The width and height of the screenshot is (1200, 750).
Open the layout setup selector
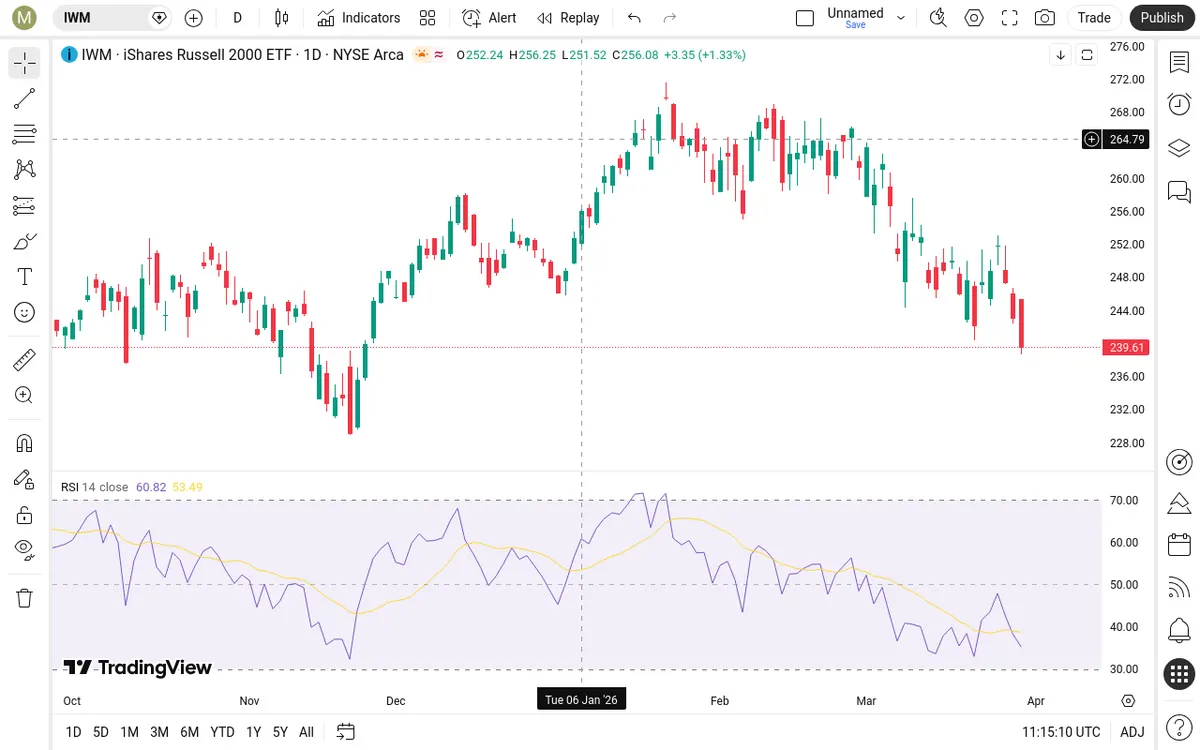(805, 18)
